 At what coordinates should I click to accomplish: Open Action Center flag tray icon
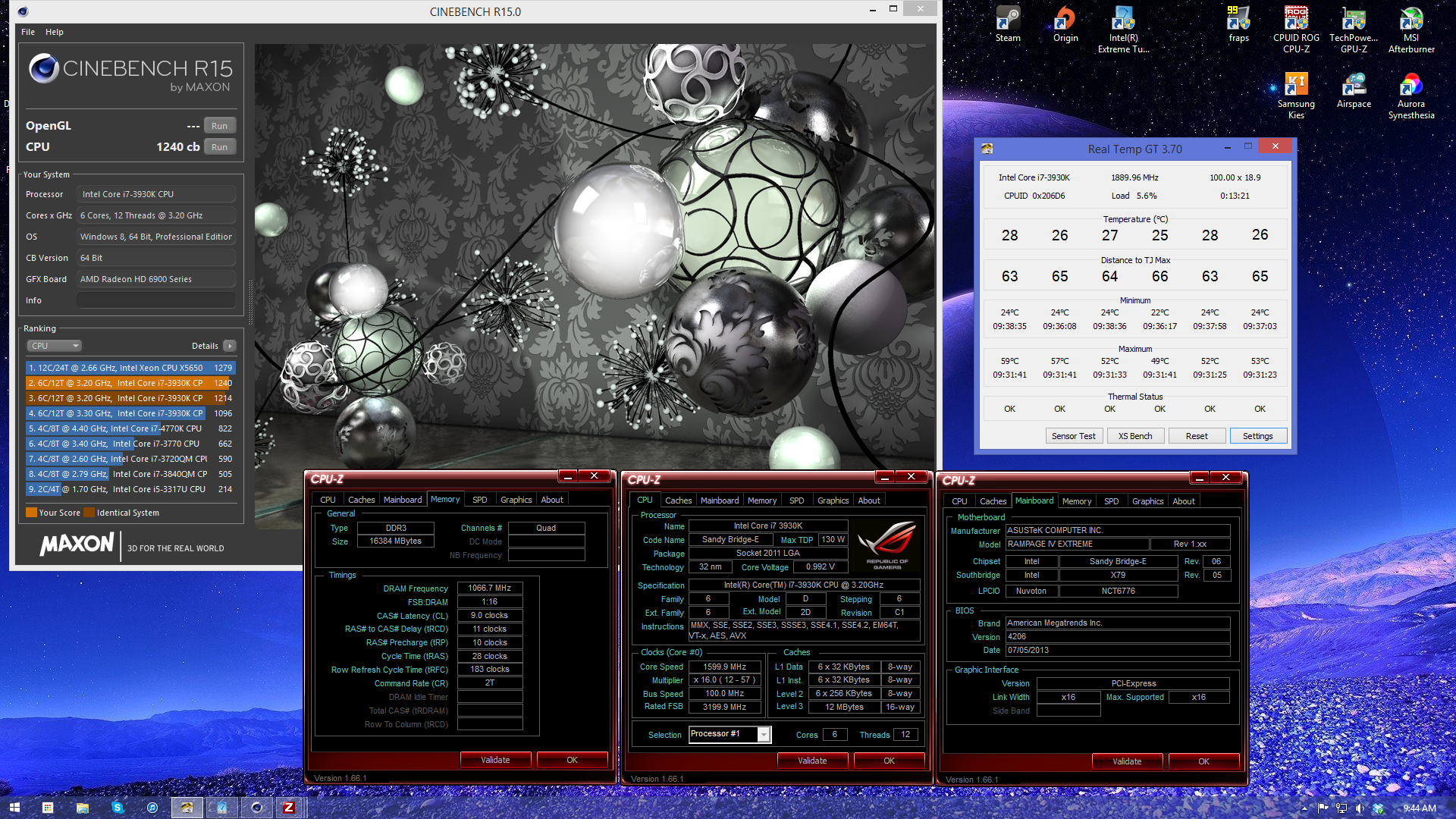(x=1323, y=808)
